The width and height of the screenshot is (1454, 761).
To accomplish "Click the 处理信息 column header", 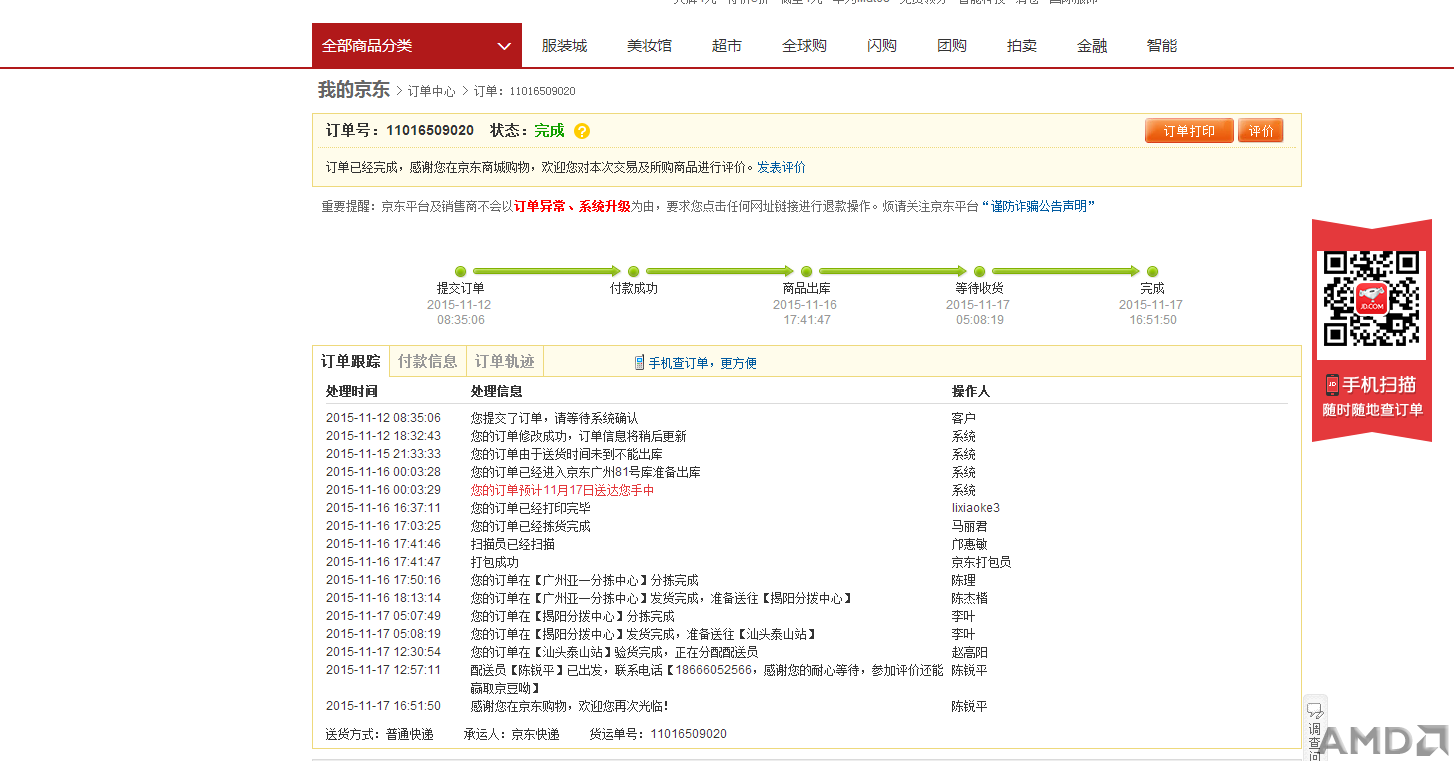I will [x=497, y=391].
